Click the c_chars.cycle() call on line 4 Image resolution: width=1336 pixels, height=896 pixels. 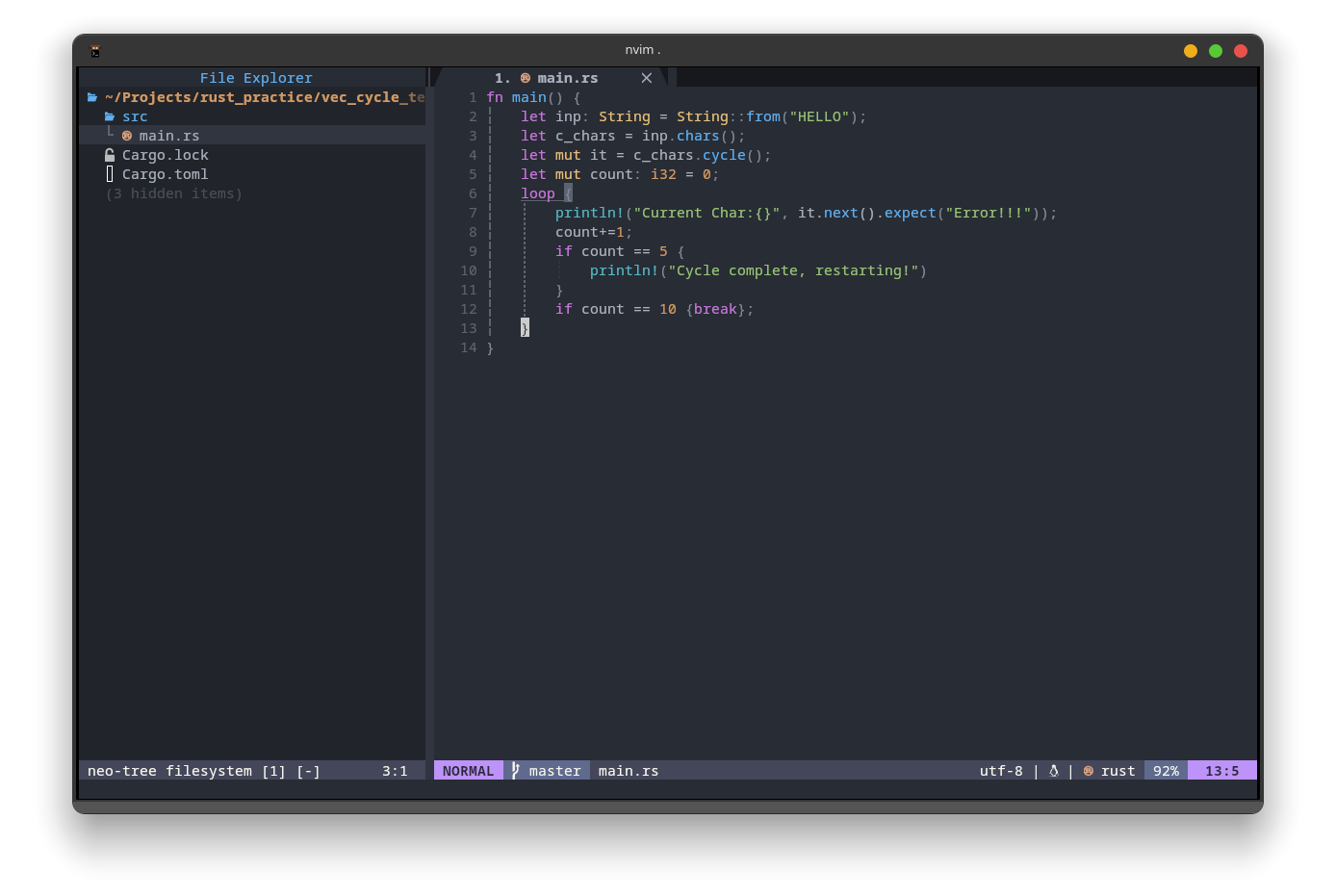tap(699, 155)
